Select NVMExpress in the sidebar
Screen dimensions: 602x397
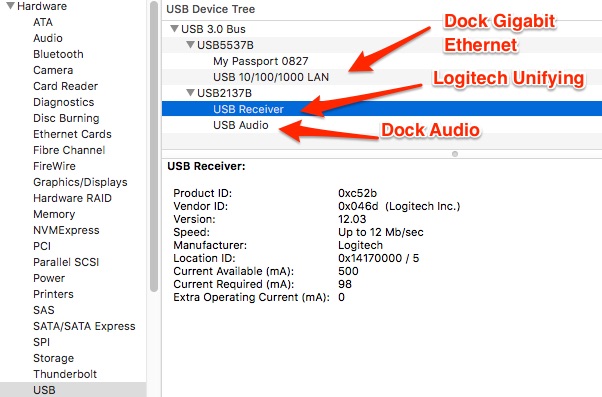tap(66, 230)
